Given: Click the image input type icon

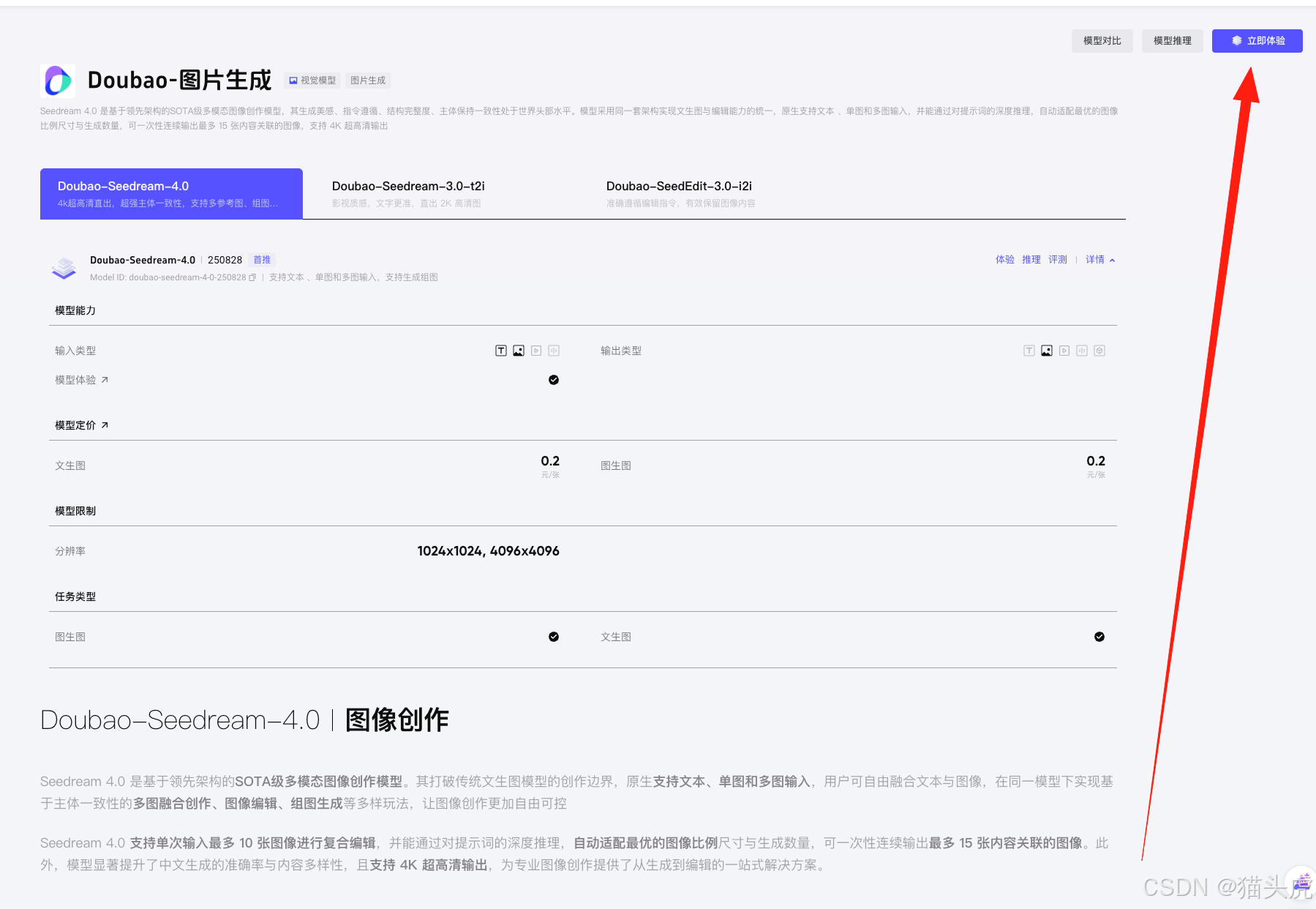Looking at the screenshot, I should pyautogui.click(x=519, y=351).
